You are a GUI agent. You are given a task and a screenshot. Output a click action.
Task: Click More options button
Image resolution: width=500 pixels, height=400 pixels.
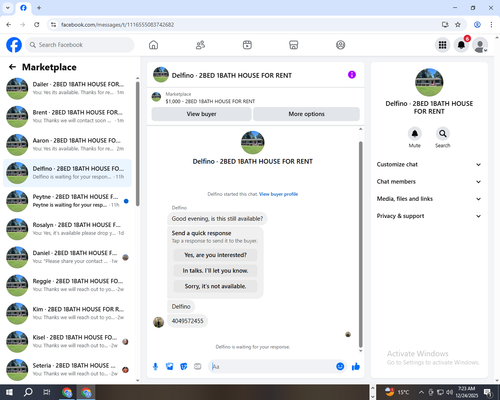coord(306,114)
